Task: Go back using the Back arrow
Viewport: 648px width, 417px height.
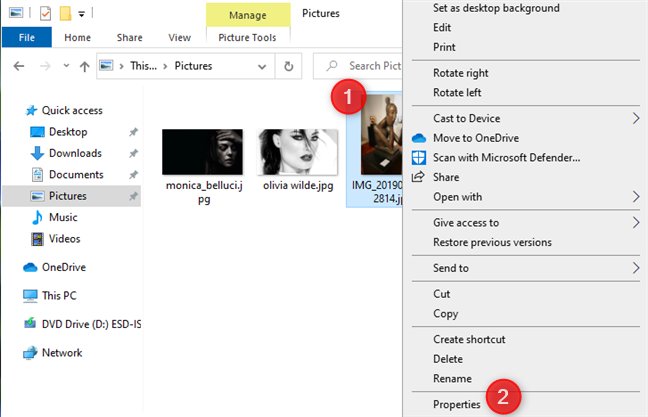Action: pos(19,66)
